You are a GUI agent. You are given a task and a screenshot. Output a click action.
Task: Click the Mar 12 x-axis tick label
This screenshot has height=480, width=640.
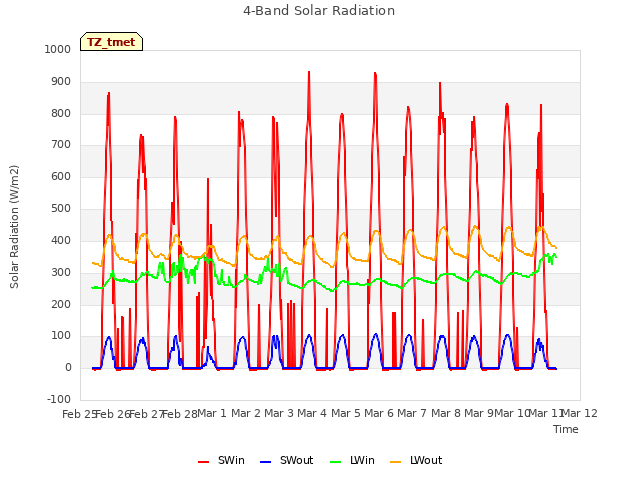click(x=580, y=414)
